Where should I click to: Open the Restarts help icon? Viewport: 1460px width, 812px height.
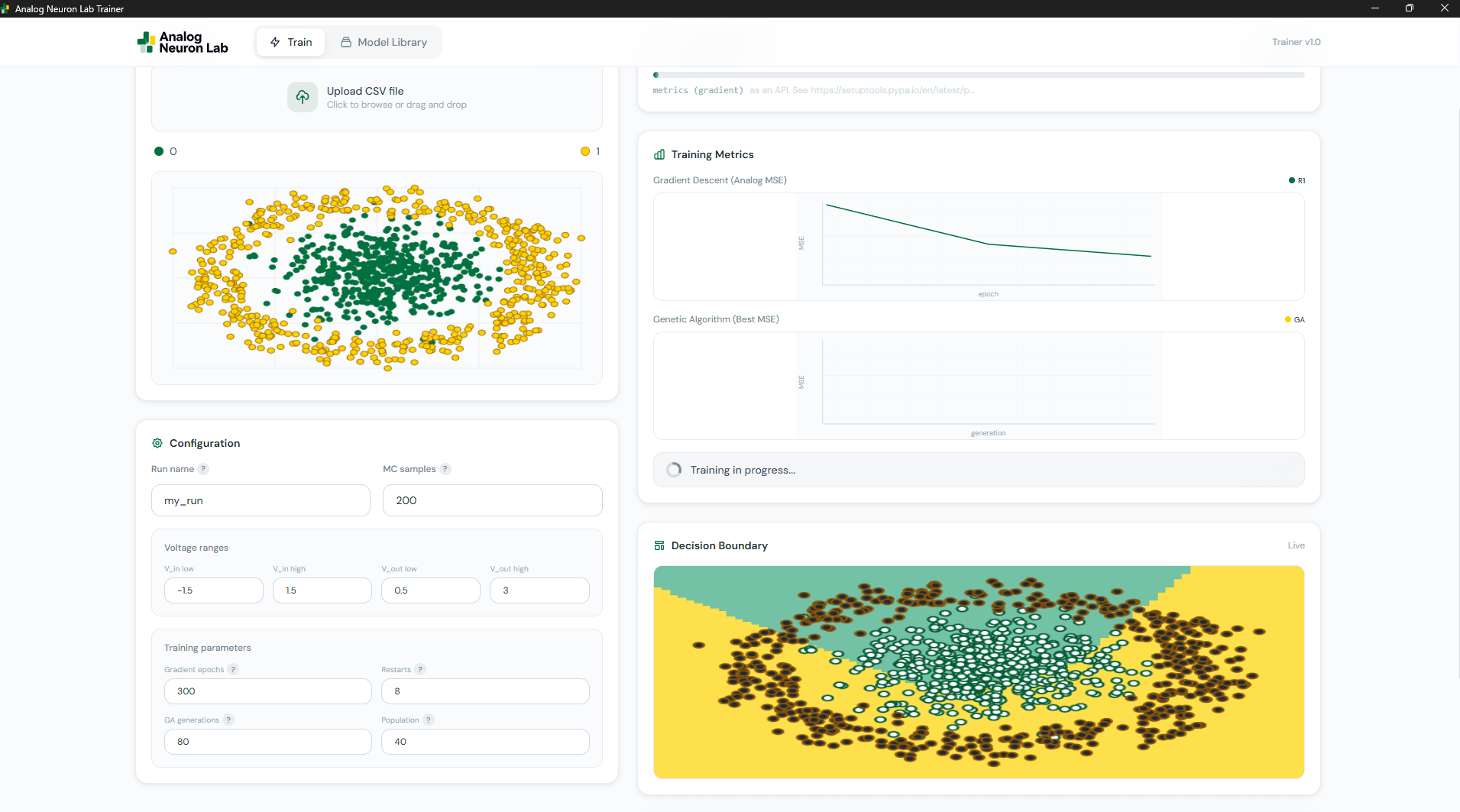[422, 669]
